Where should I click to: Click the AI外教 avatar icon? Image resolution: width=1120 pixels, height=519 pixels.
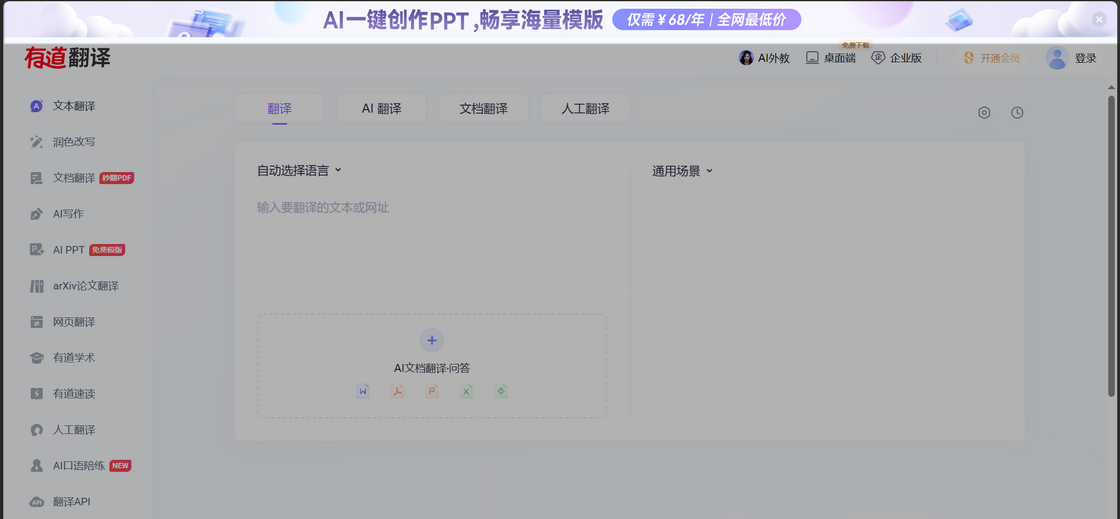[x=746, y=58]
